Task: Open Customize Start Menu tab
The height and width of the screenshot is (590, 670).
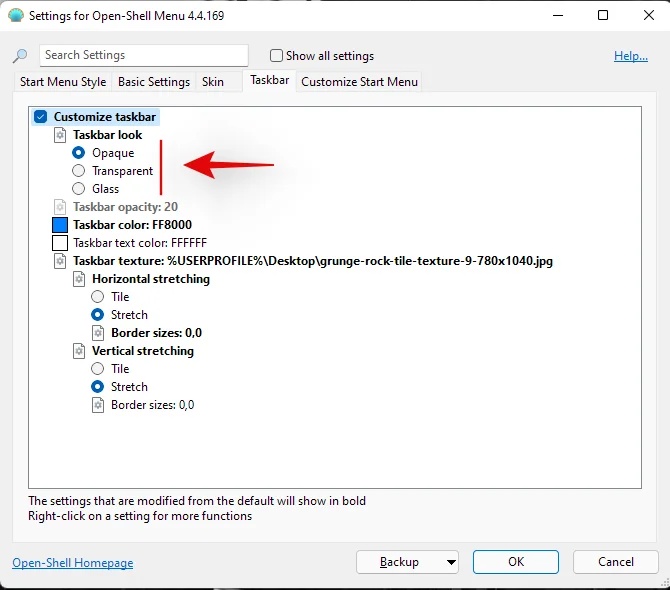Action: [359, 82]
